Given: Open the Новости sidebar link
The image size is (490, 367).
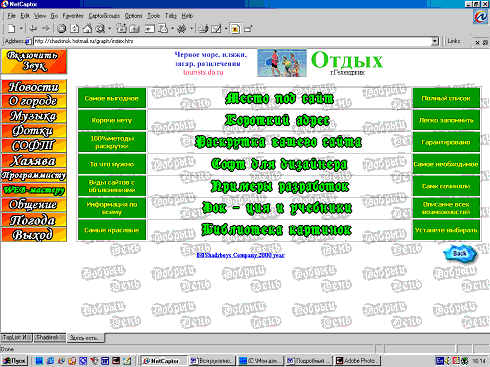Looking at the screenshot, I should [34, 87].
